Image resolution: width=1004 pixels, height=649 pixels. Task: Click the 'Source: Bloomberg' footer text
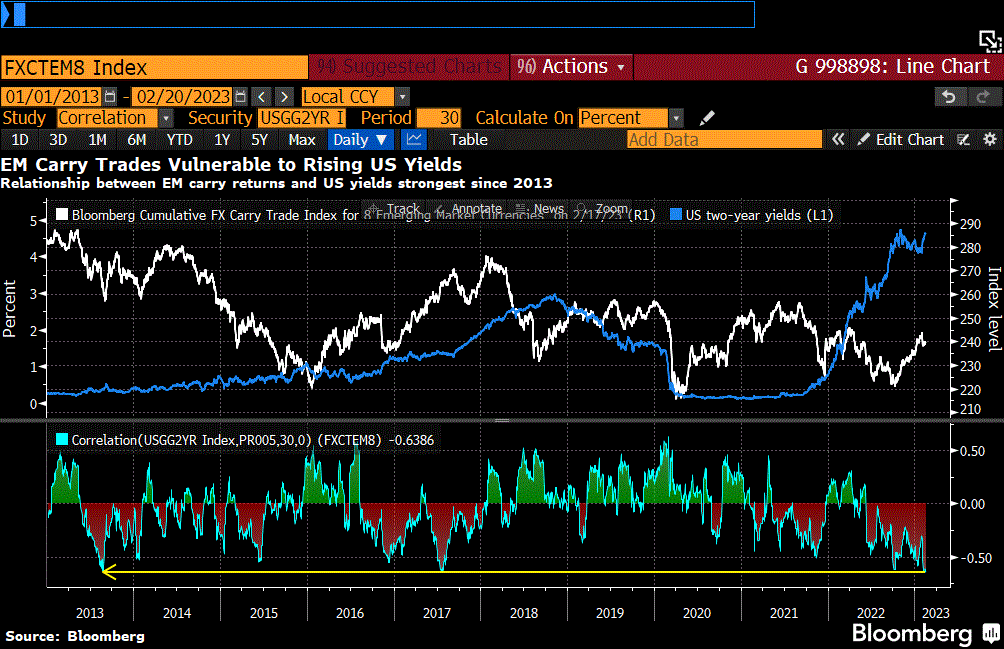(x=75, y=636)
